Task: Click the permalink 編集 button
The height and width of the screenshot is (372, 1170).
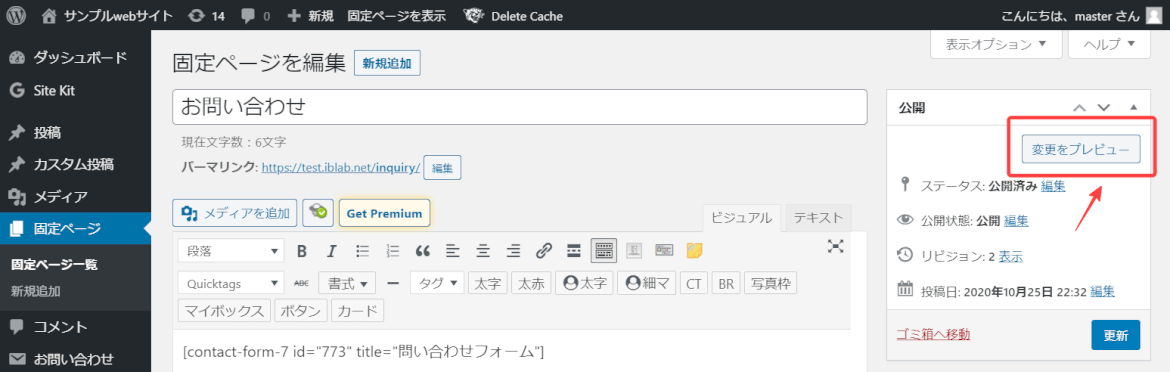Action: click(x=442, y=168)
